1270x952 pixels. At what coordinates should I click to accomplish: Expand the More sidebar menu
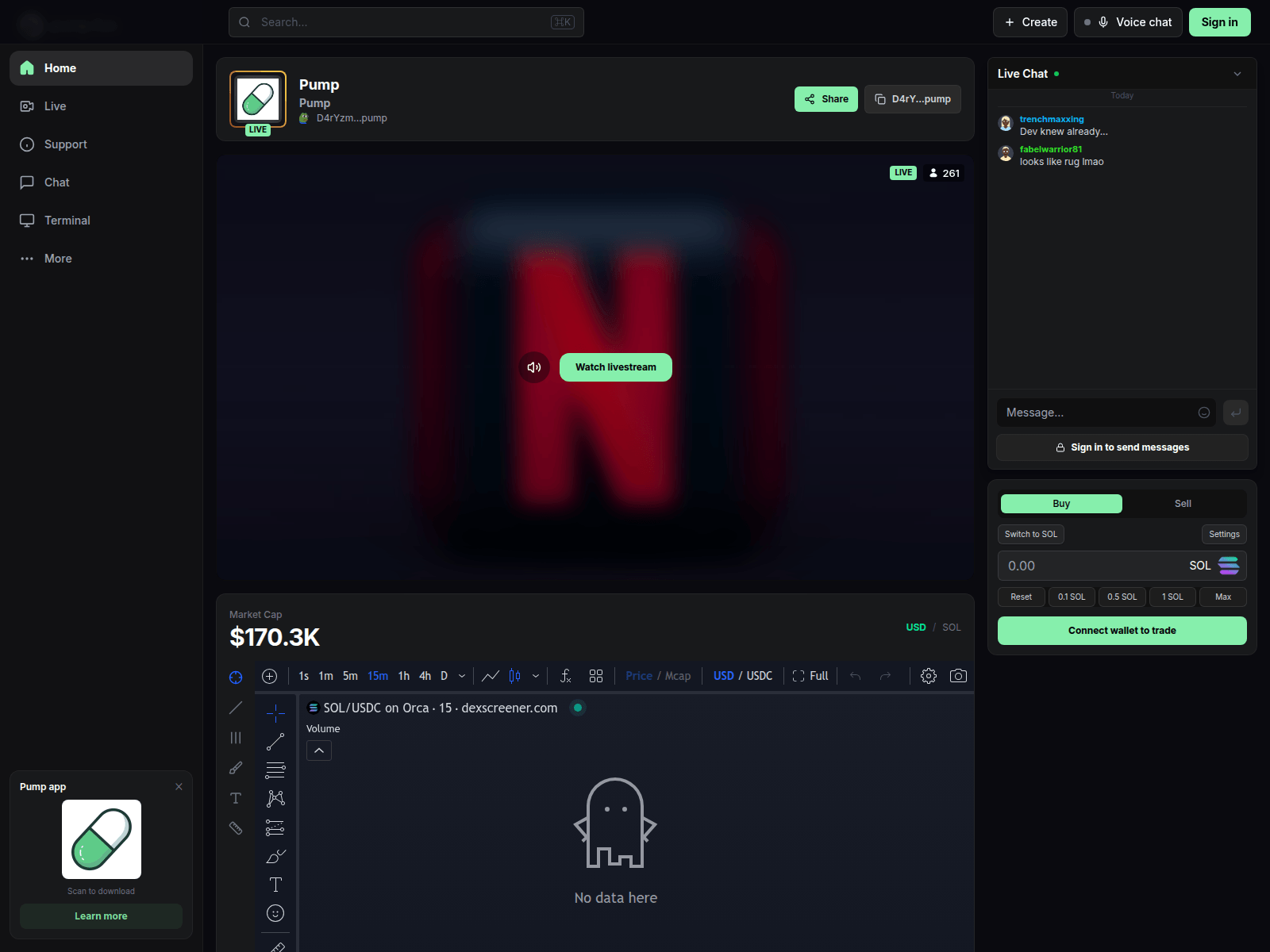tap(101, 259)
